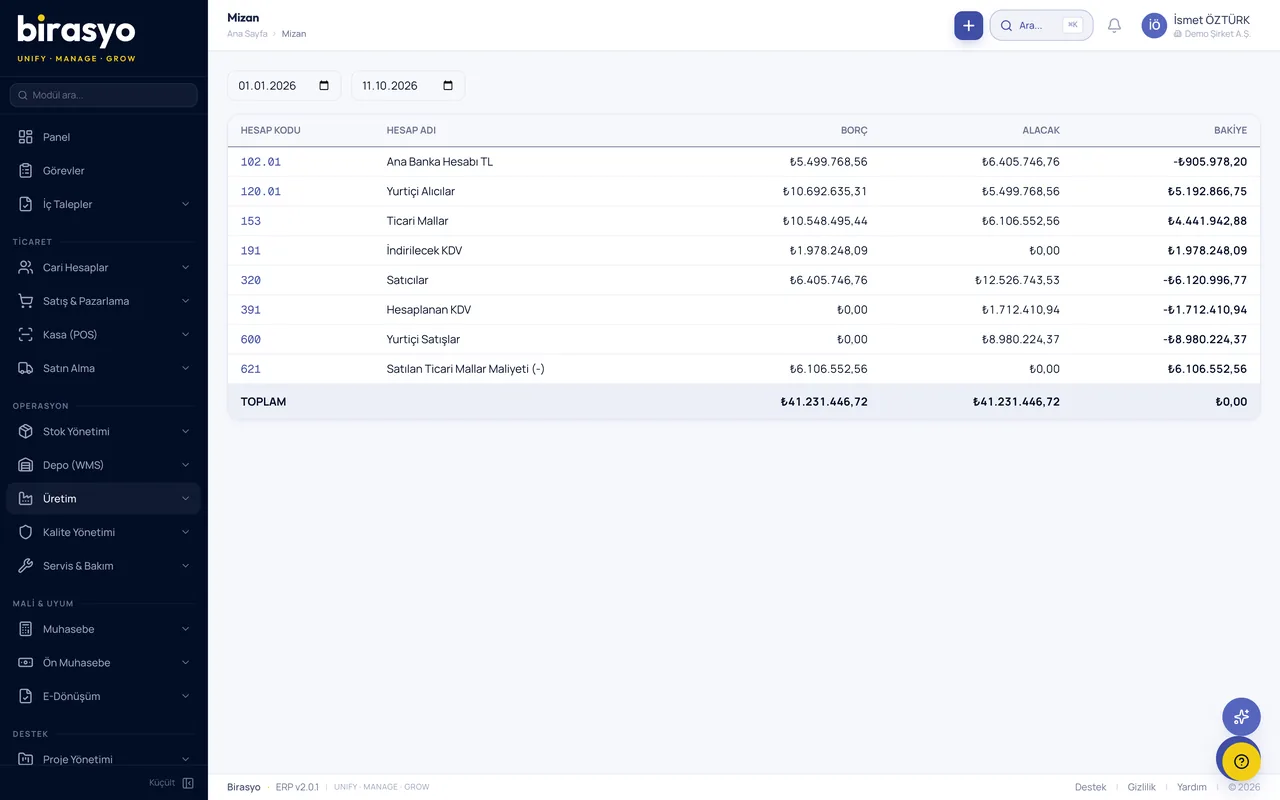The image size is (1280, 800).
Task: Open account code 102.01 link
Action: 261,162
